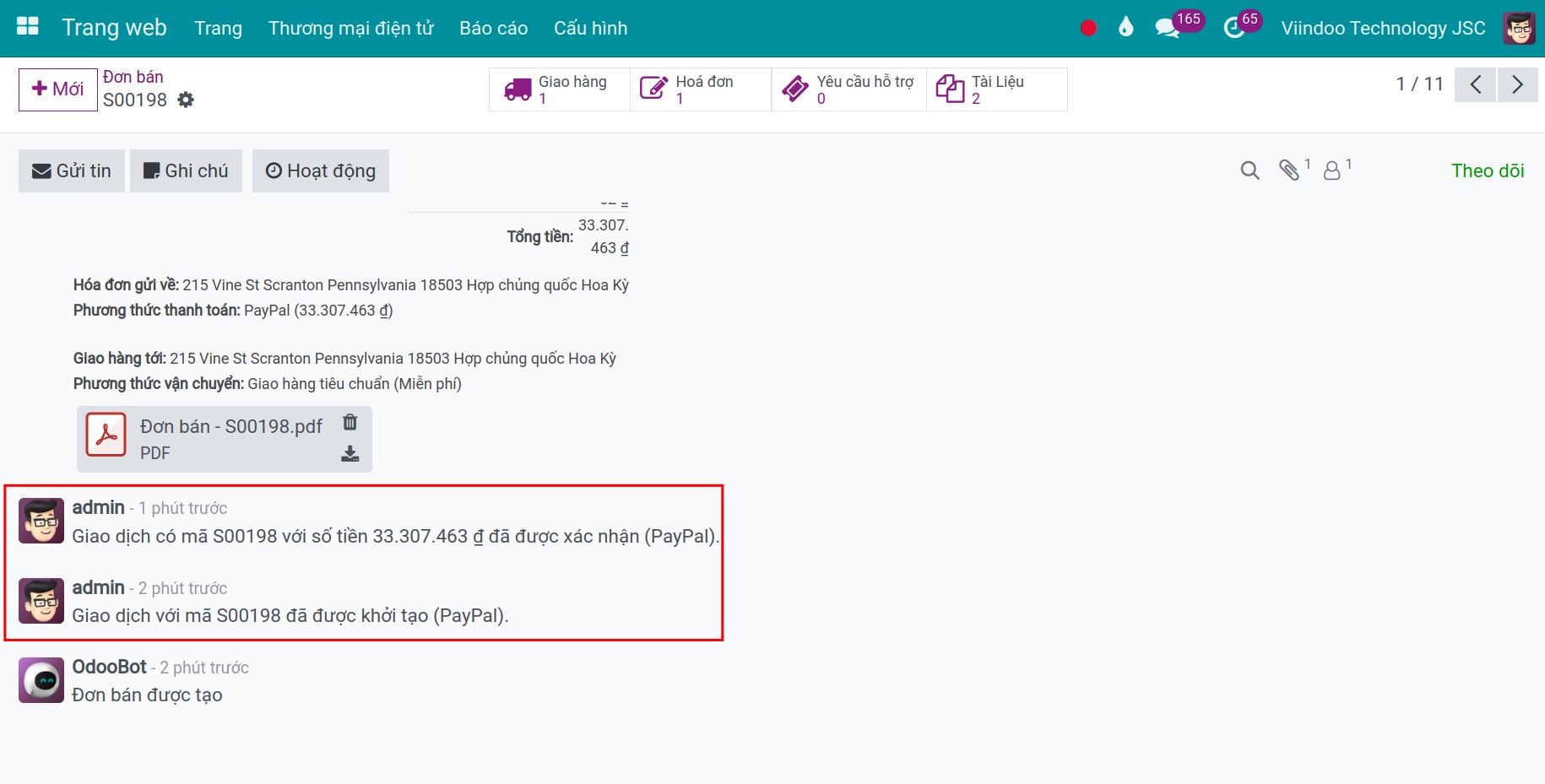Click OdooBot avatar
The height and width of the screenshot is (784, 1545).
41,680
